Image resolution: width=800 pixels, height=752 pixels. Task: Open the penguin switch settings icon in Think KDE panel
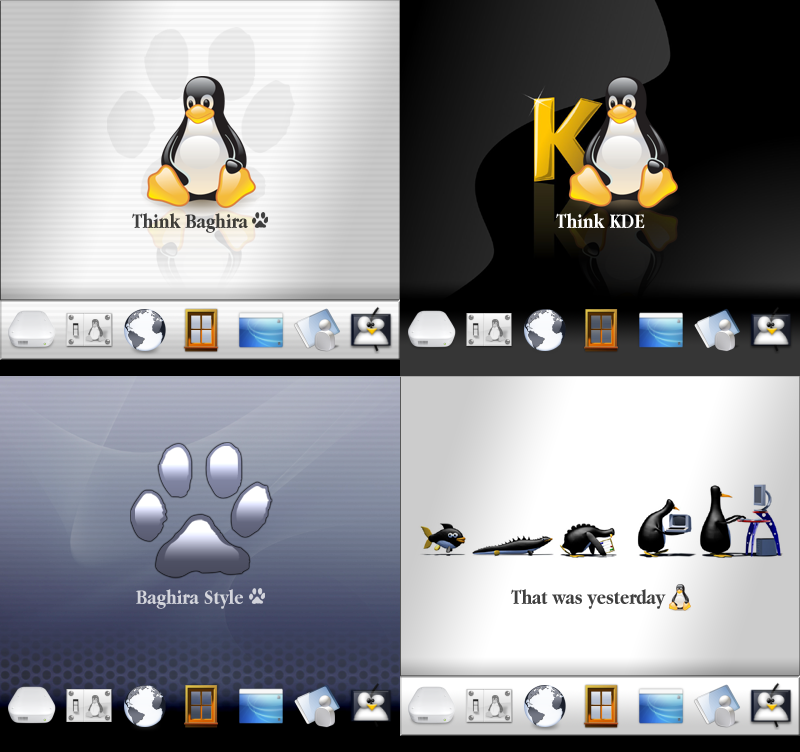pos(489,330)
